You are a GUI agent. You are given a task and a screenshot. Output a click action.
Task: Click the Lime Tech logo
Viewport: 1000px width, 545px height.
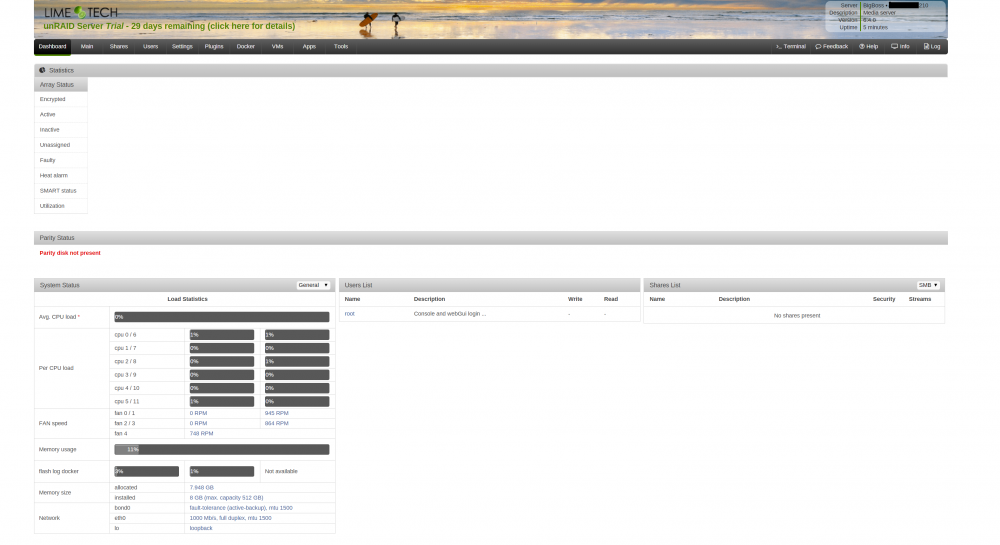click(x=80, y=12)
